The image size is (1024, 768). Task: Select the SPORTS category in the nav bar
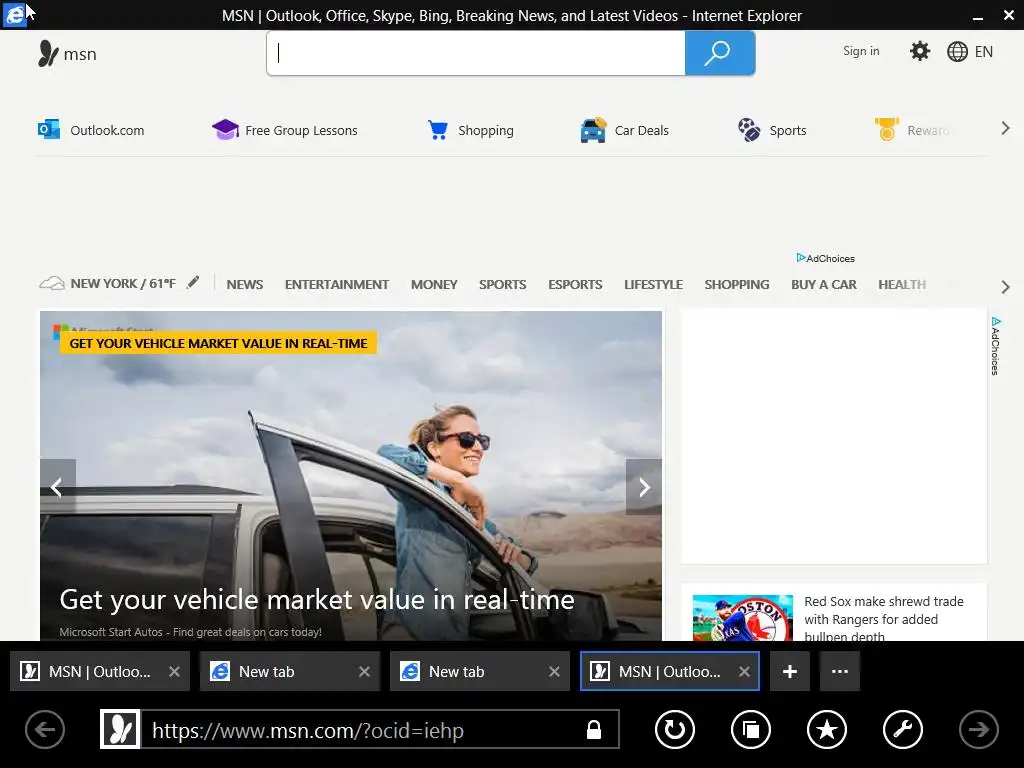502,285
